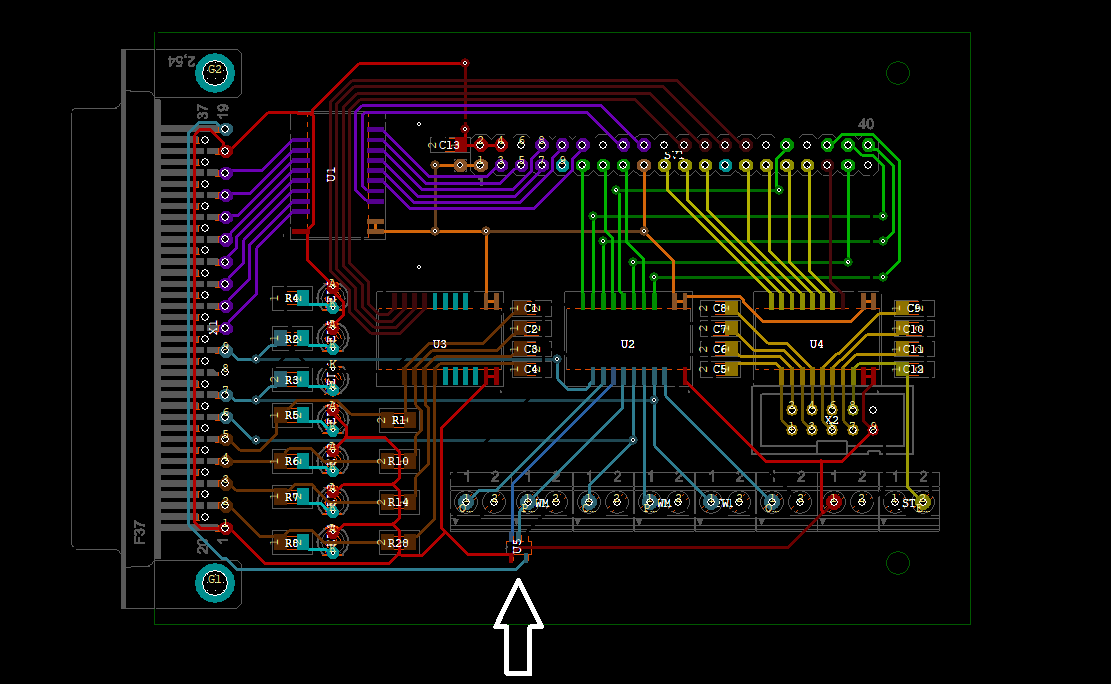
Task: Click capacitor C4
Action: click(x=531, y=369)
